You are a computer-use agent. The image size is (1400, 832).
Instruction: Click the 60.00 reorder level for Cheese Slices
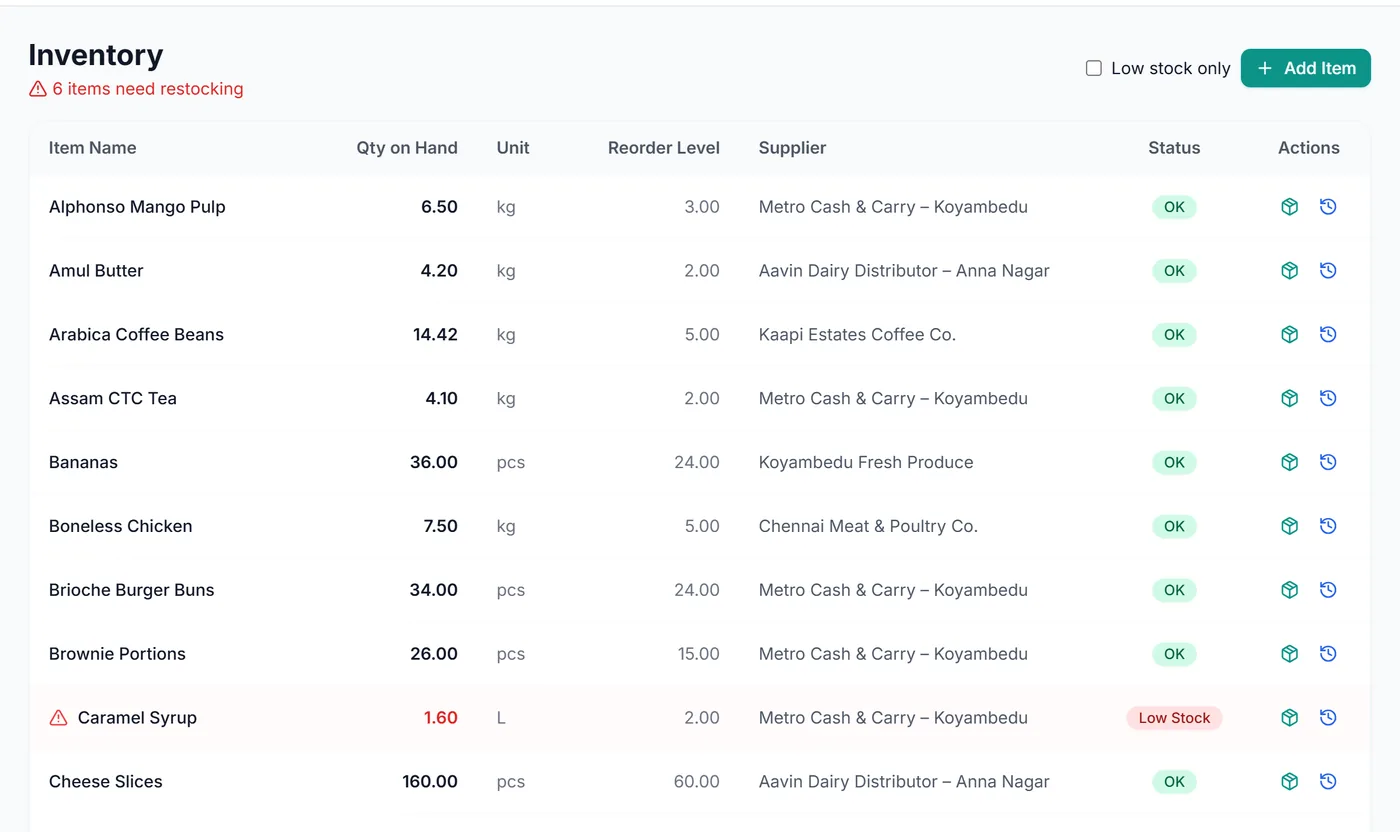click(696, 782)
